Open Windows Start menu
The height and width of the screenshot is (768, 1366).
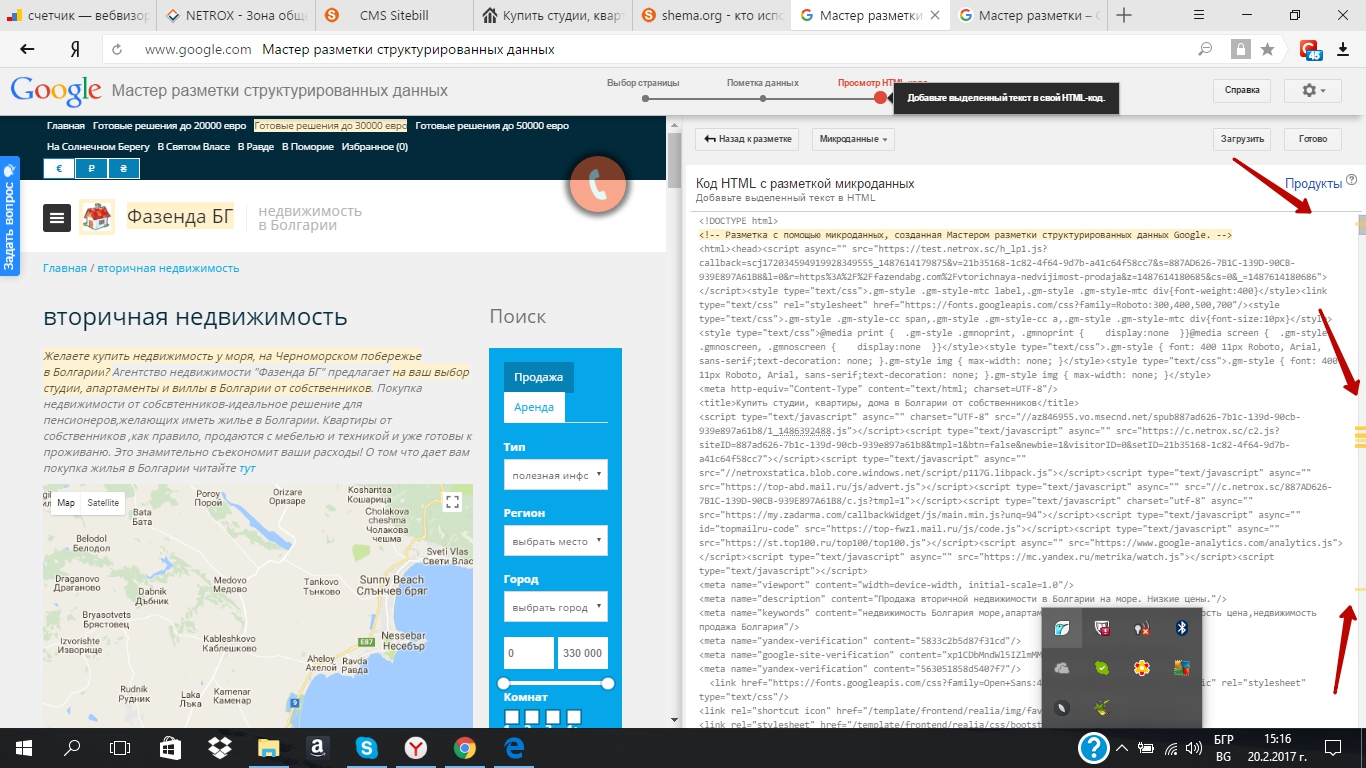pyautogui.click(x=23, y=747)
